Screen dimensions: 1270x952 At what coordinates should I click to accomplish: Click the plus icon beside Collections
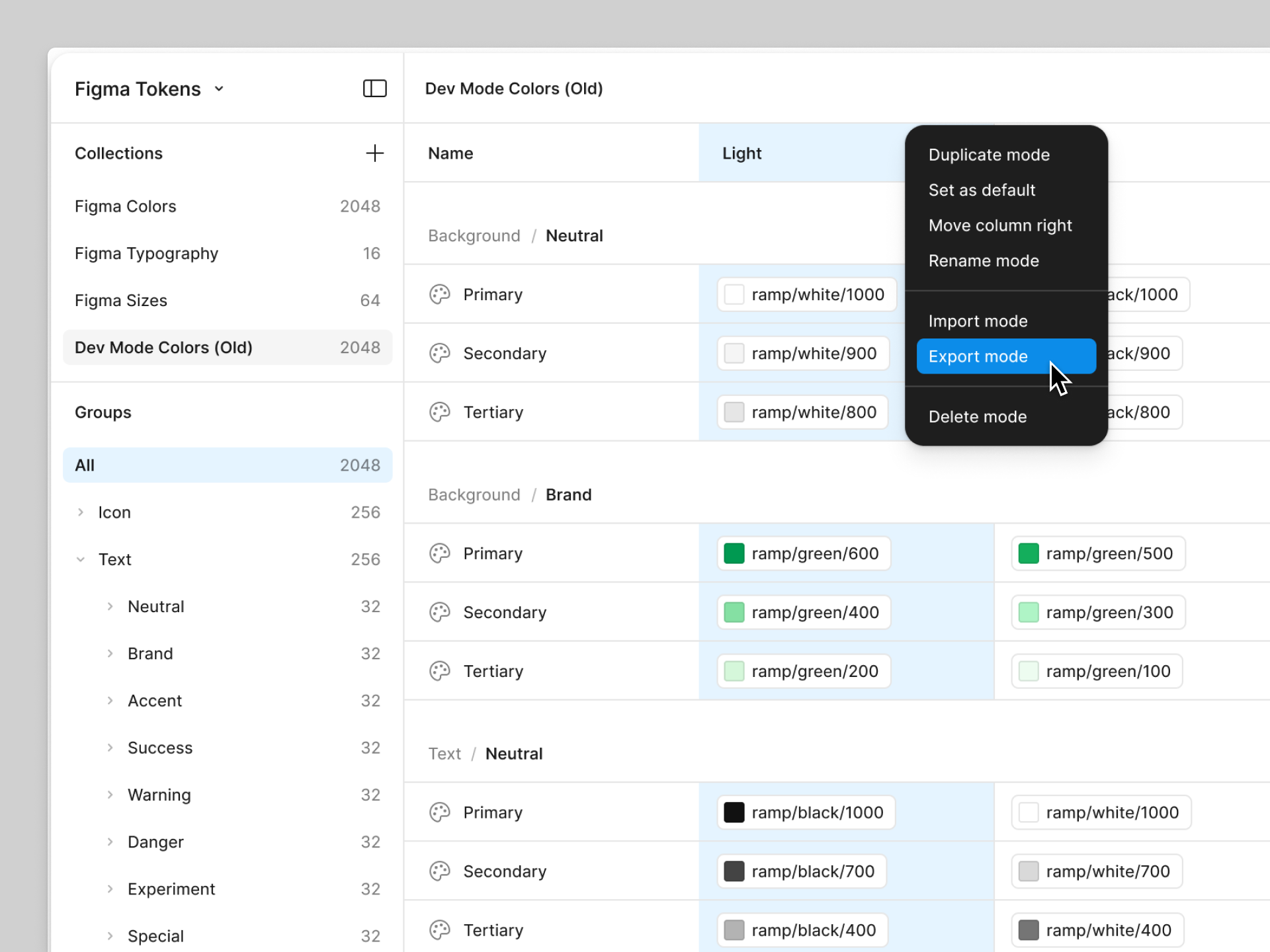374,153
